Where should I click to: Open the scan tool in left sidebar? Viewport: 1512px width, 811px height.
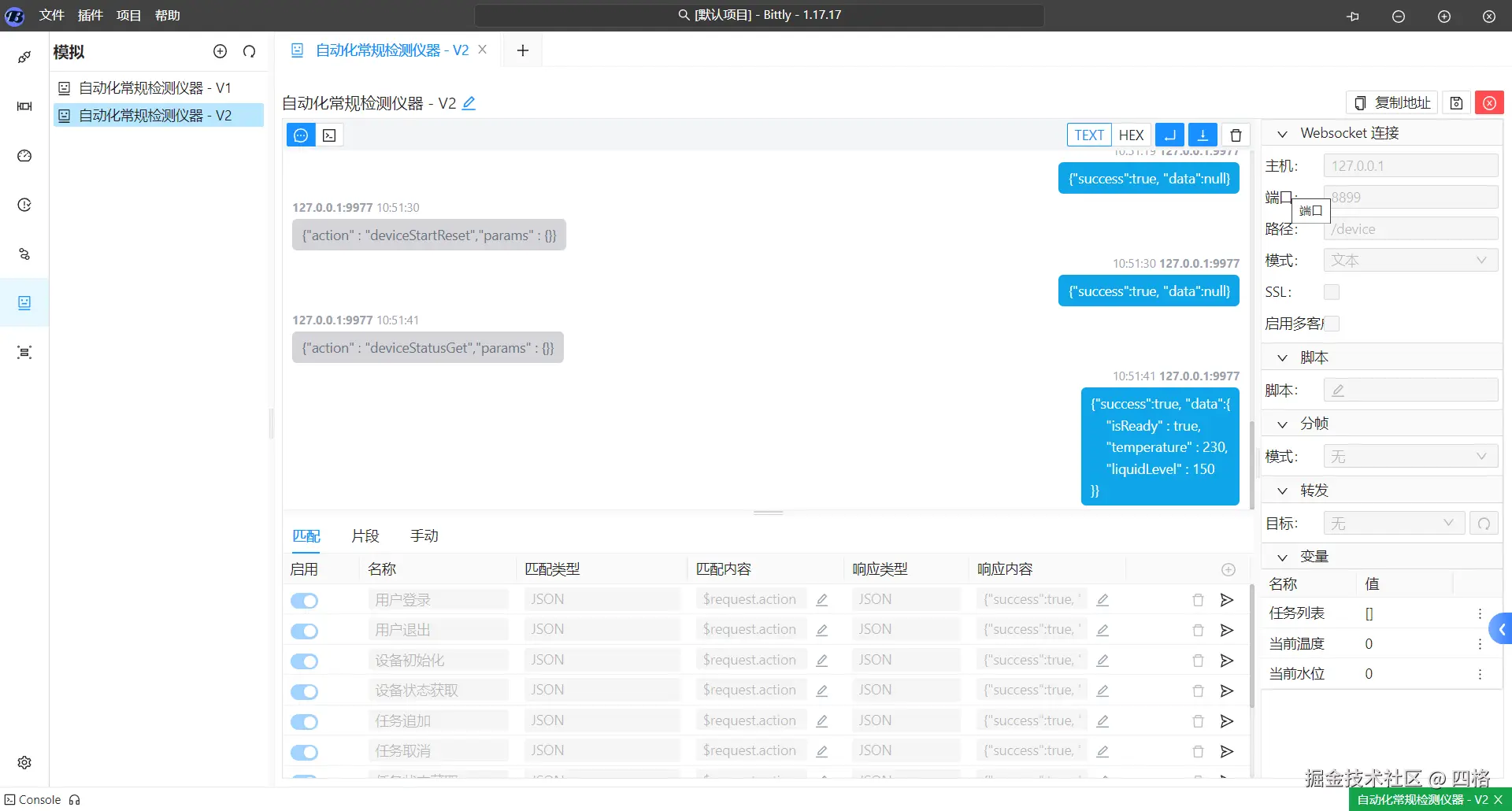[x=24, y=352]
